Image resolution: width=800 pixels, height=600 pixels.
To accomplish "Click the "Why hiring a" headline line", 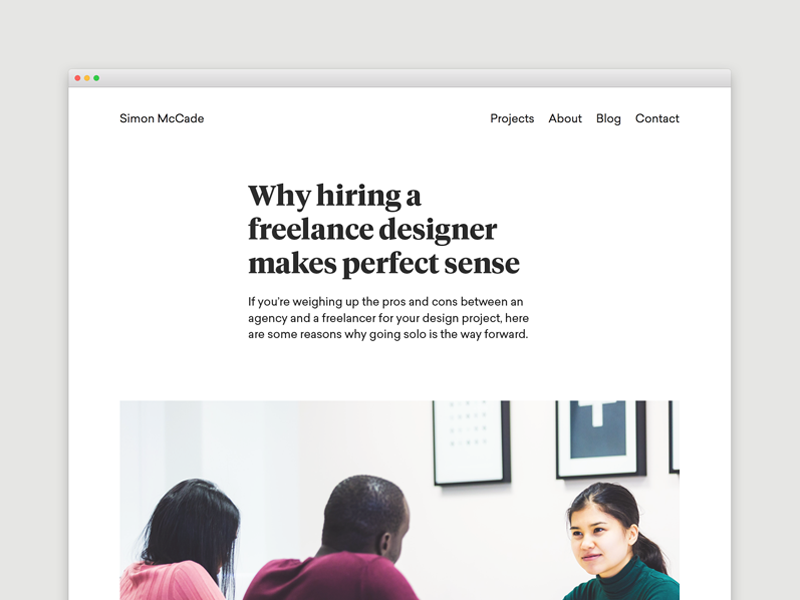I will (335, 196).
